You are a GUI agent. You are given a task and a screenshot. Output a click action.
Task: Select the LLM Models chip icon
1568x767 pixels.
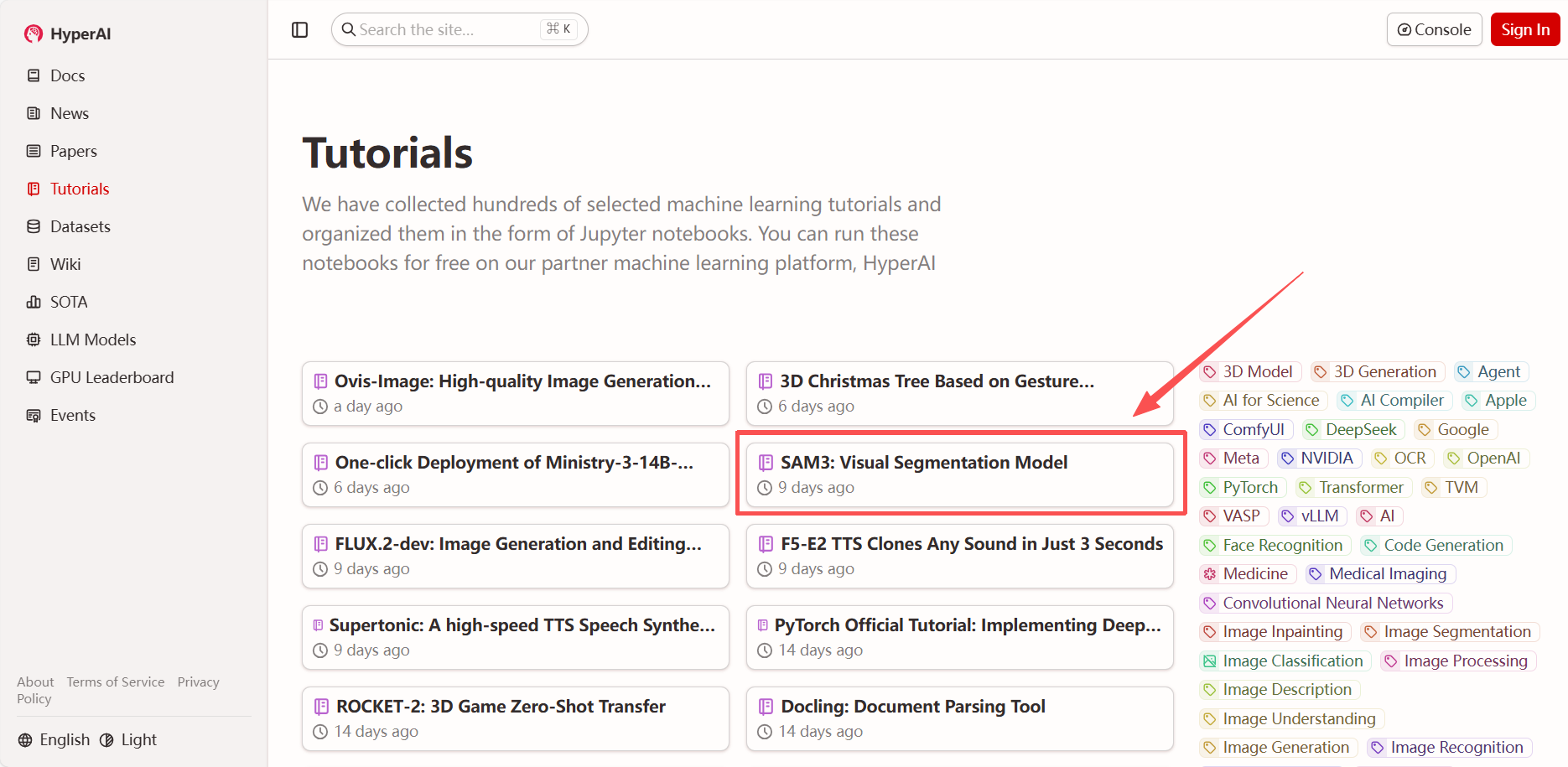34,339
